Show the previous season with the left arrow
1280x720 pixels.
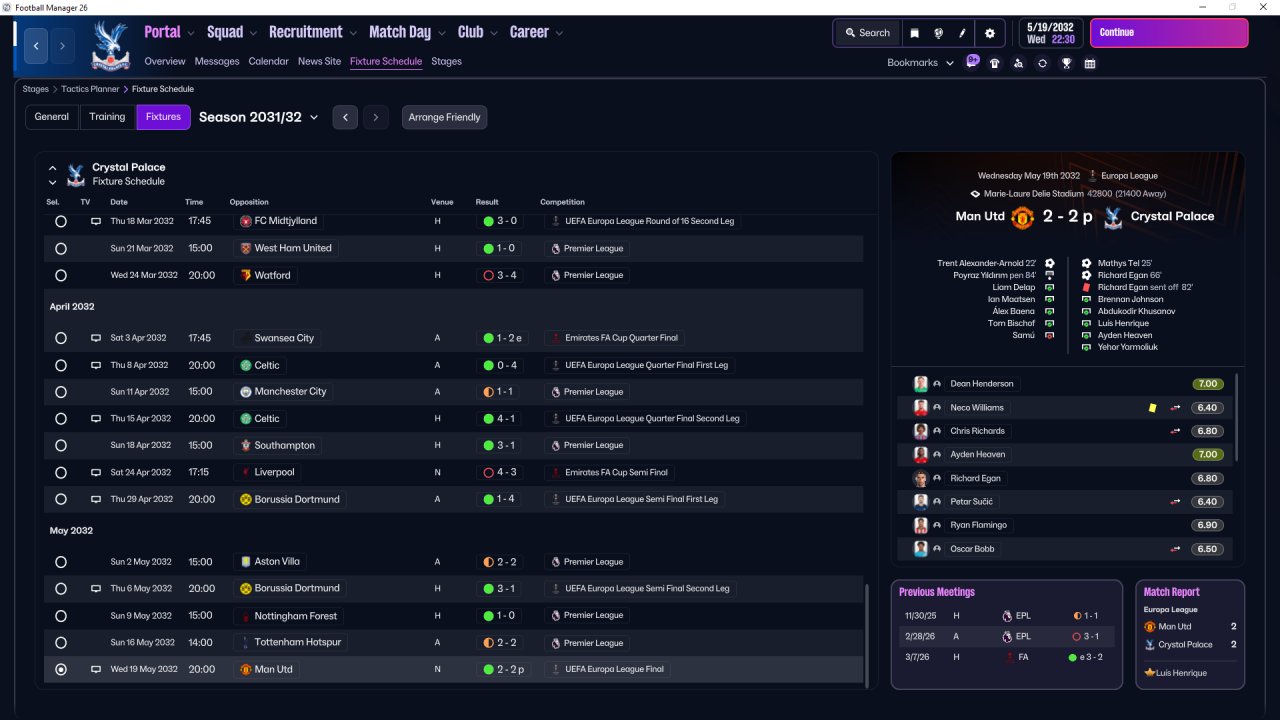[x=345, y=117]
